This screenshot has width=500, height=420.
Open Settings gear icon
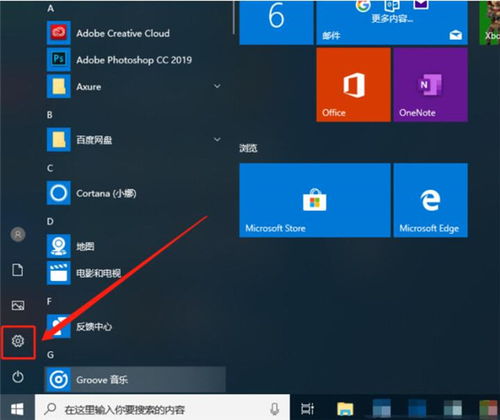pos(18,341)
